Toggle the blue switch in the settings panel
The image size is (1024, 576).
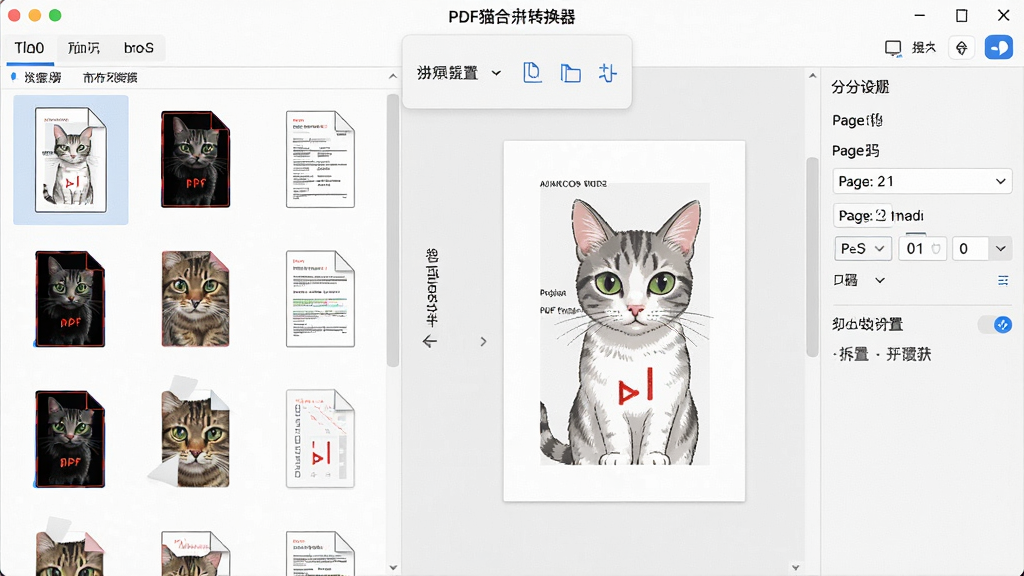click(995, 325)
